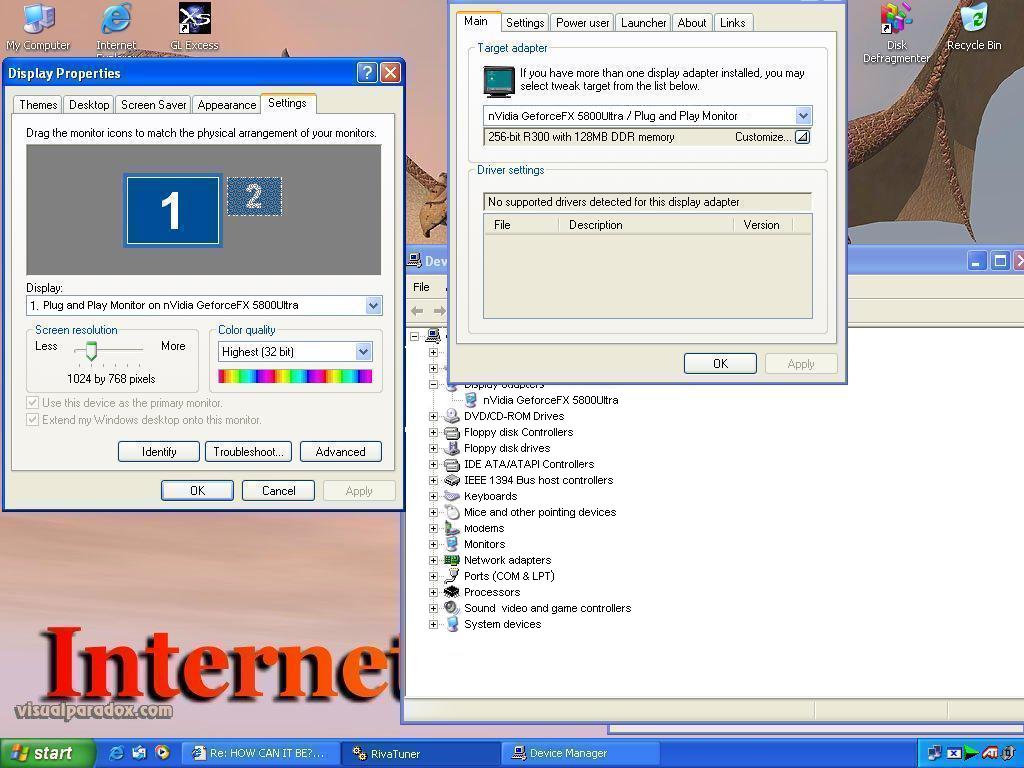Expand the Monitors tree node
Viewport: 1024px width, 768px height.
coord(433,544)
